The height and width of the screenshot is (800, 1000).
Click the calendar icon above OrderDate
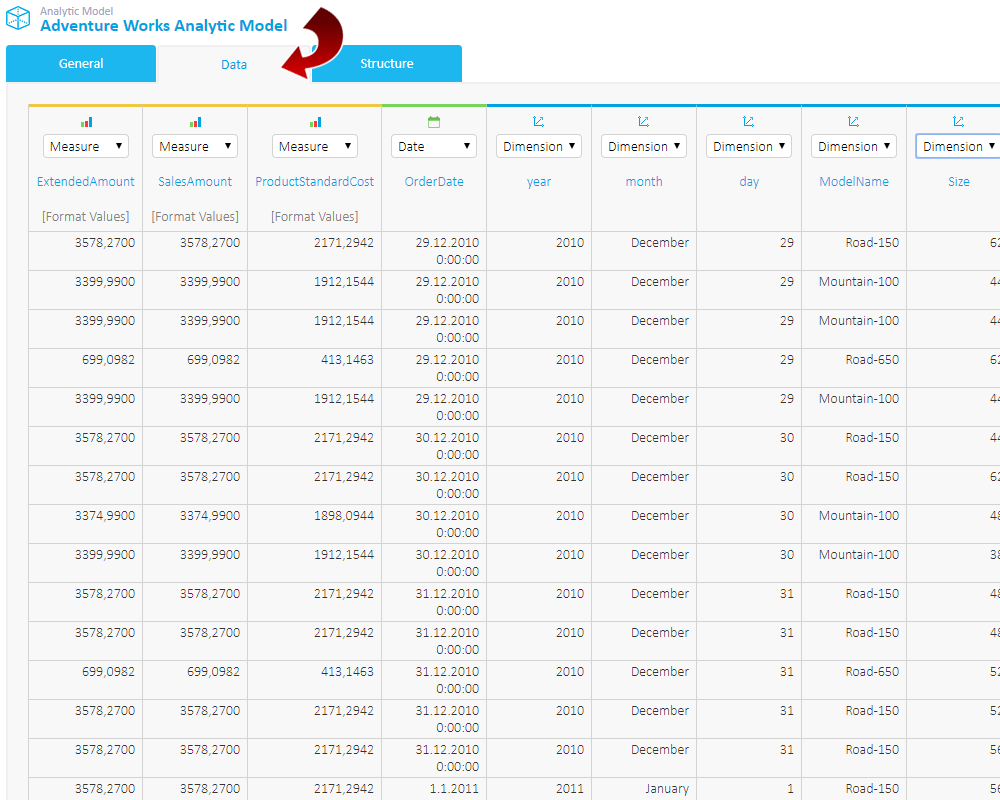[x=433, y=119]
